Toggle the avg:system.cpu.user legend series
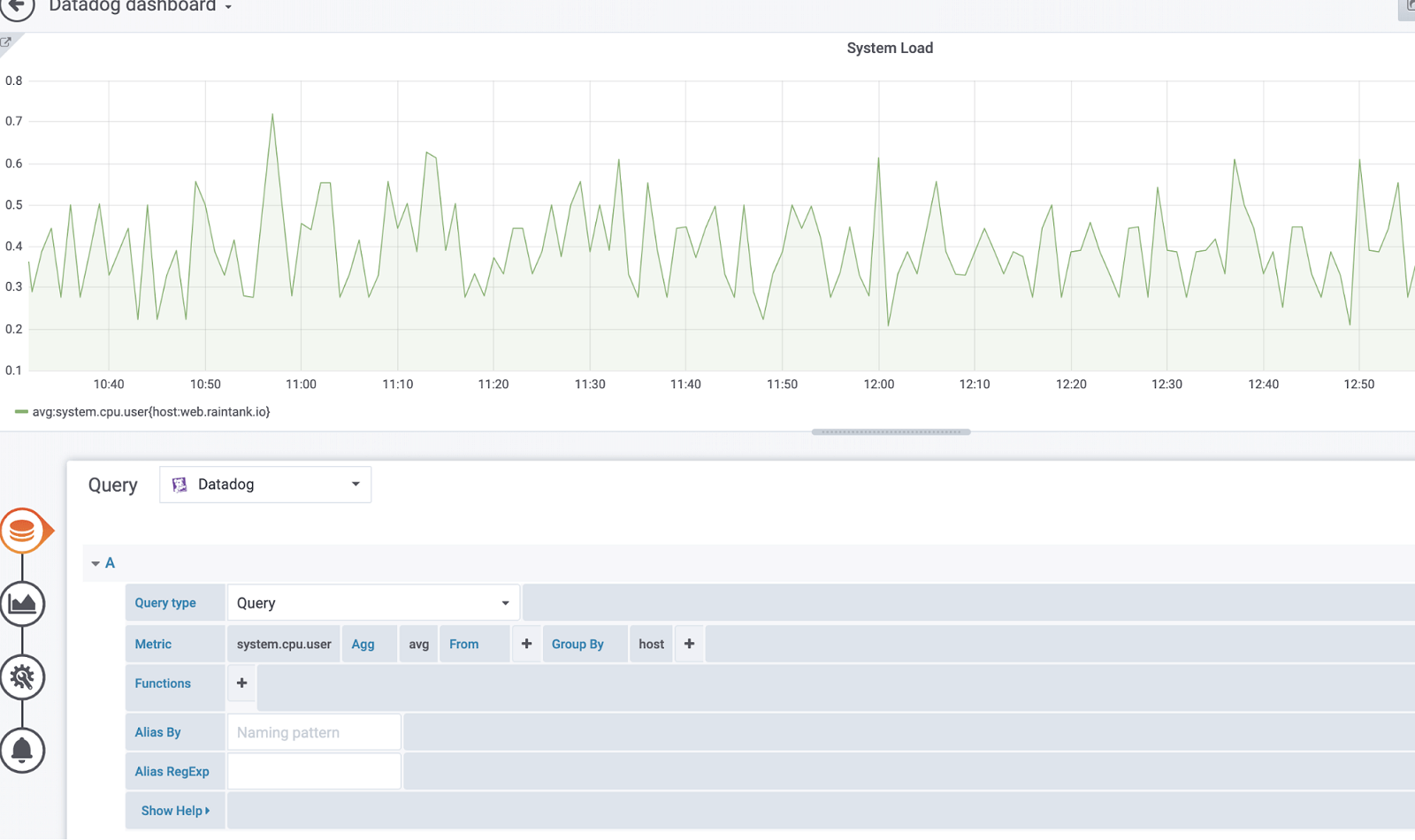 click(150, 411)
